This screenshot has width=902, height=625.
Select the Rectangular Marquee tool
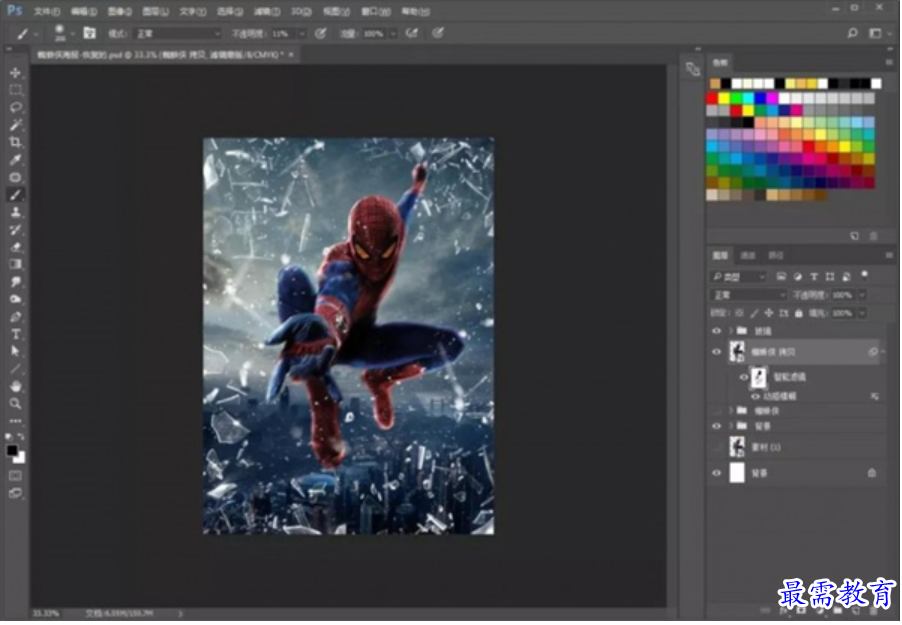[16, 90]
